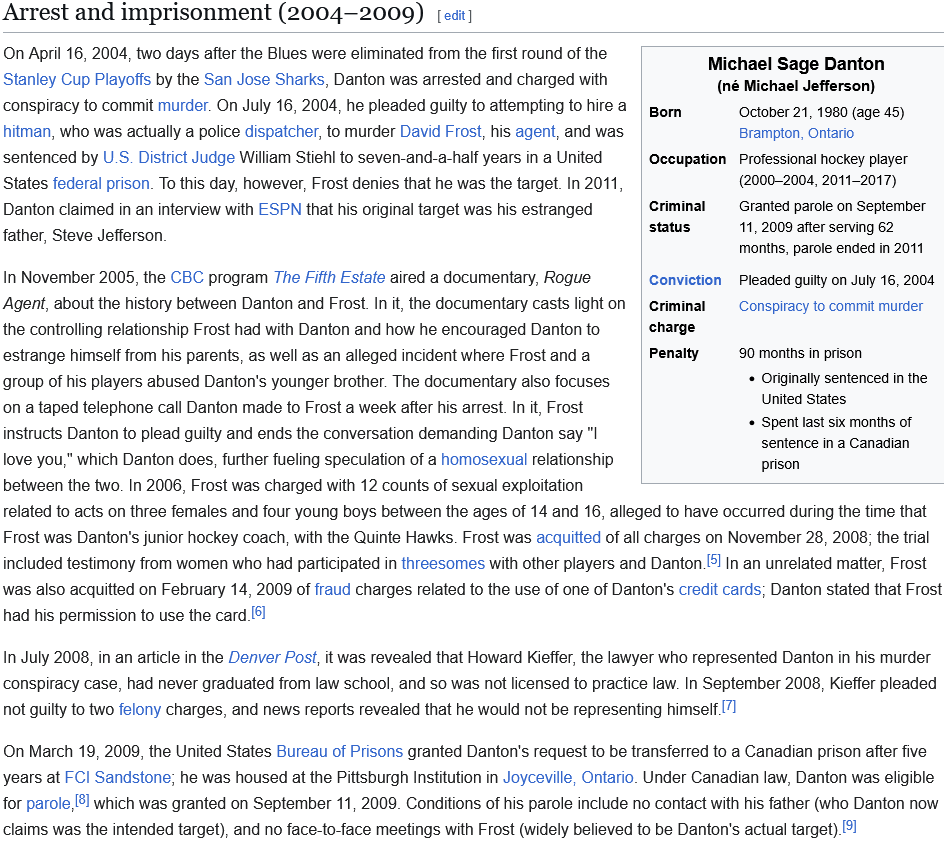944x849 pixels.
Task: Follow the murder link in the first paragraph
Action: click(183, 105)
